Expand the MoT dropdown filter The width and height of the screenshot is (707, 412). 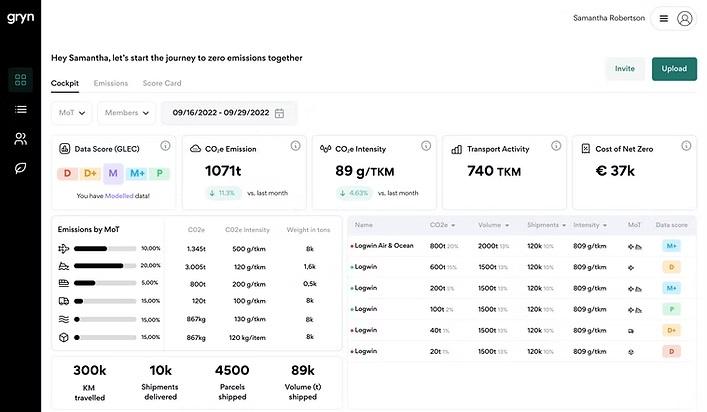point(71,113)
